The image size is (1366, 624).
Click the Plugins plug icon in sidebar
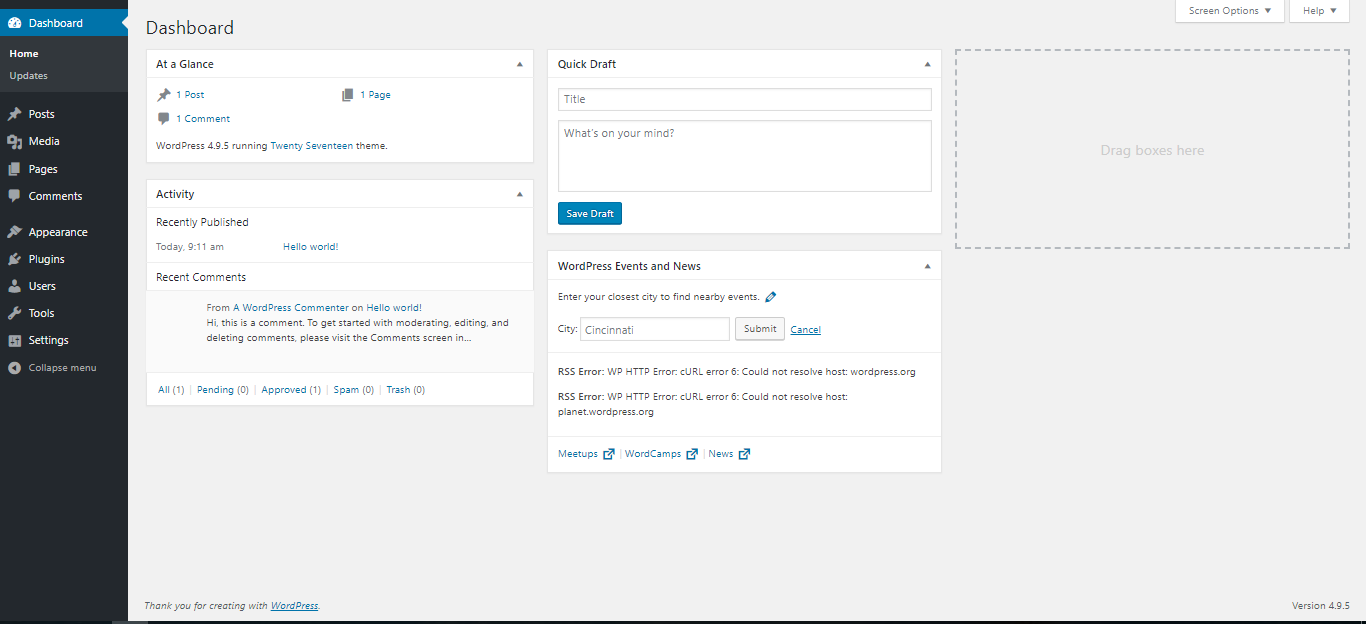pyautogui.click(x=14, y=259)
